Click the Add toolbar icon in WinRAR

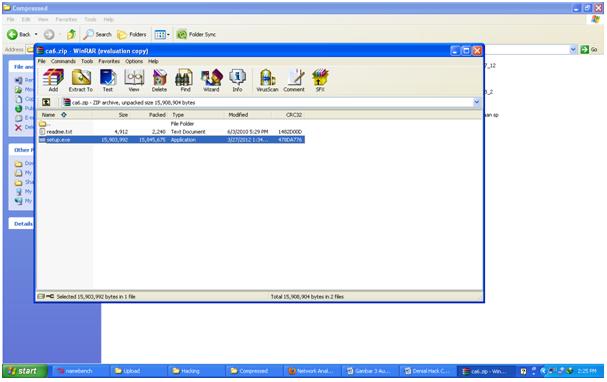(x=53, y=81)
